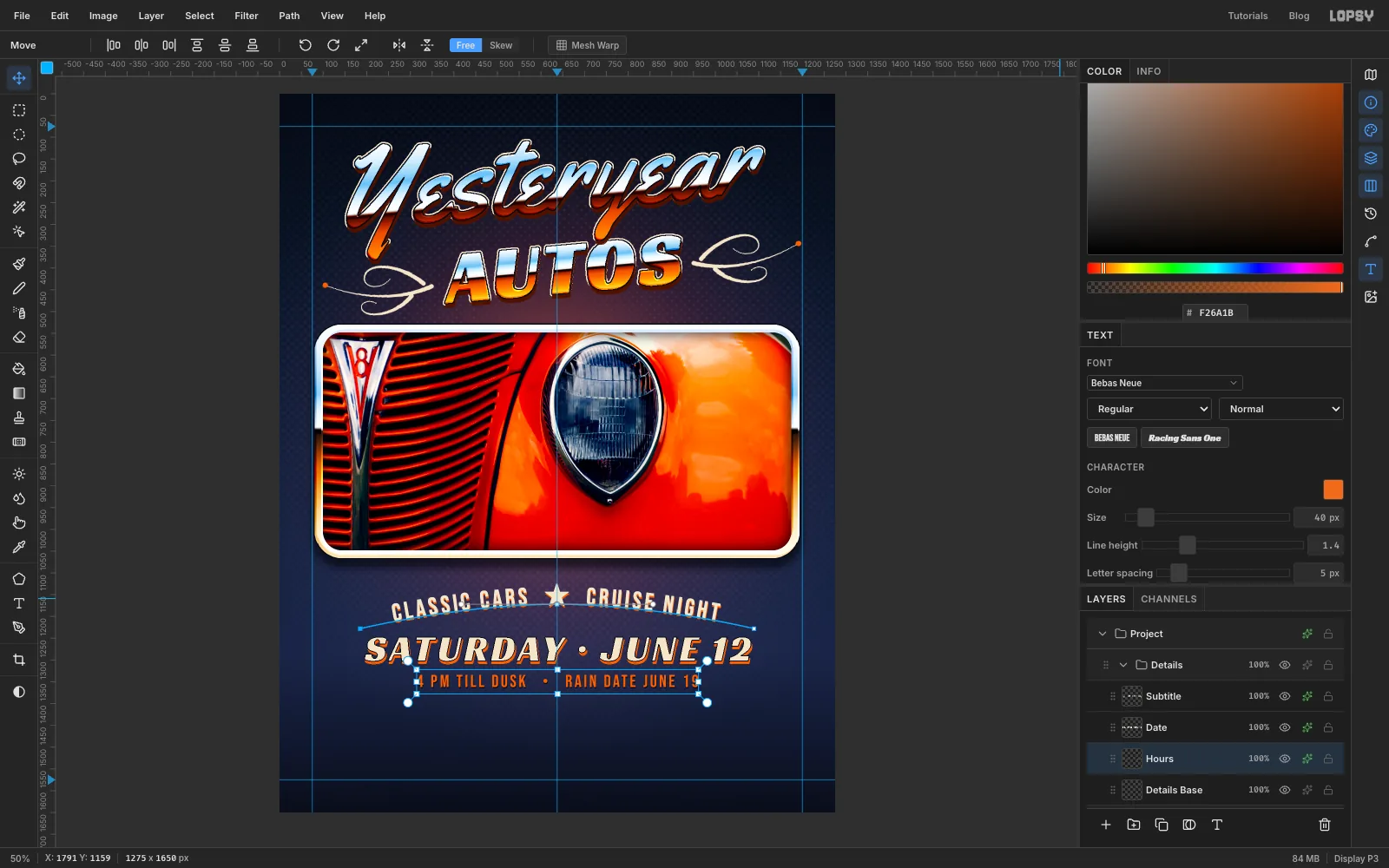Toggle visibility of Details Base layer
The height and width of the screenshot is (868, 1389).
(1285, 790)
